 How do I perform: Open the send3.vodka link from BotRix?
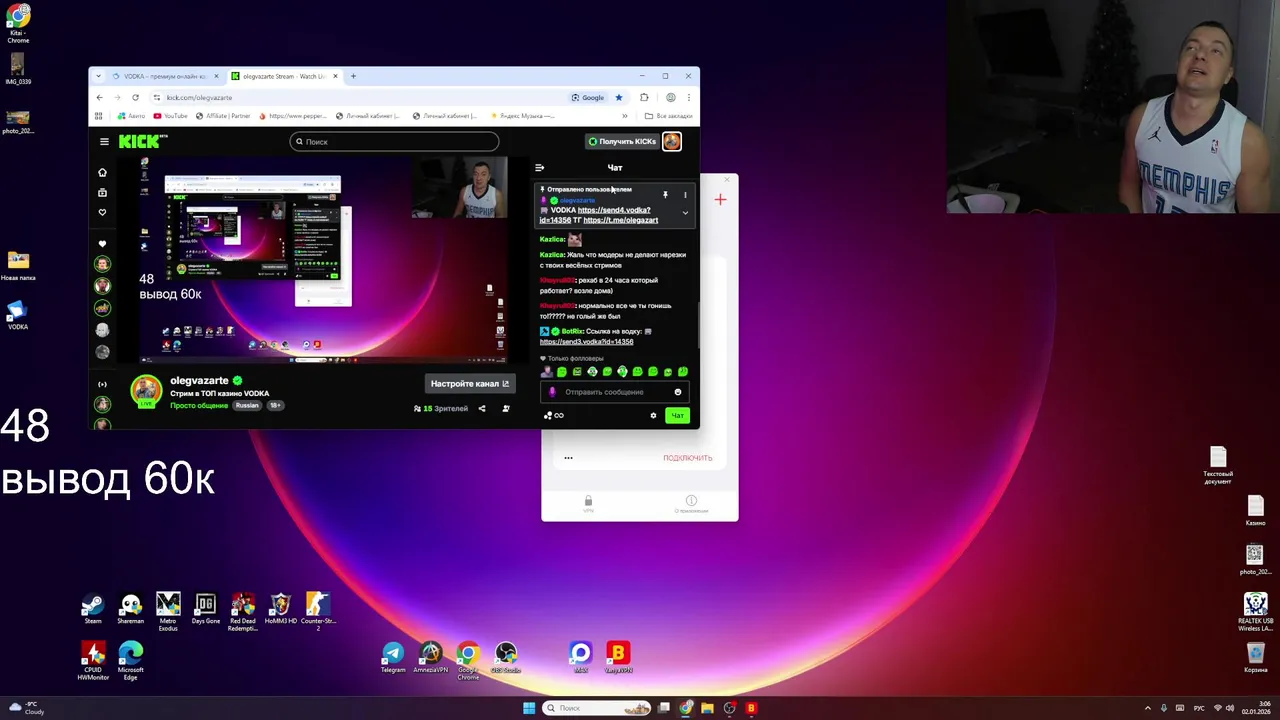586,342
